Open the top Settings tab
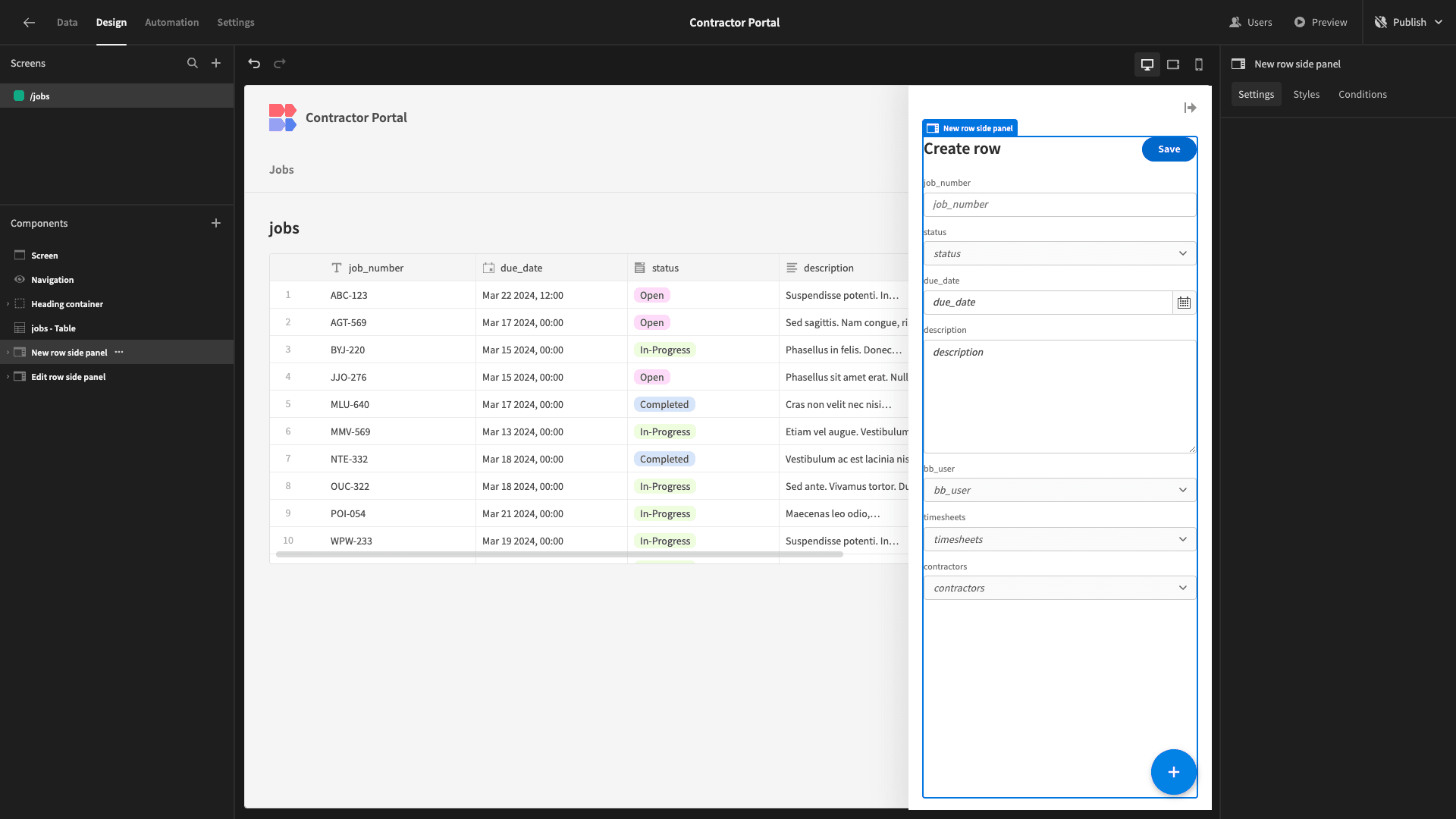Image resolution: width=1456 pixels, height=819 pixels. tap(236, 23)
